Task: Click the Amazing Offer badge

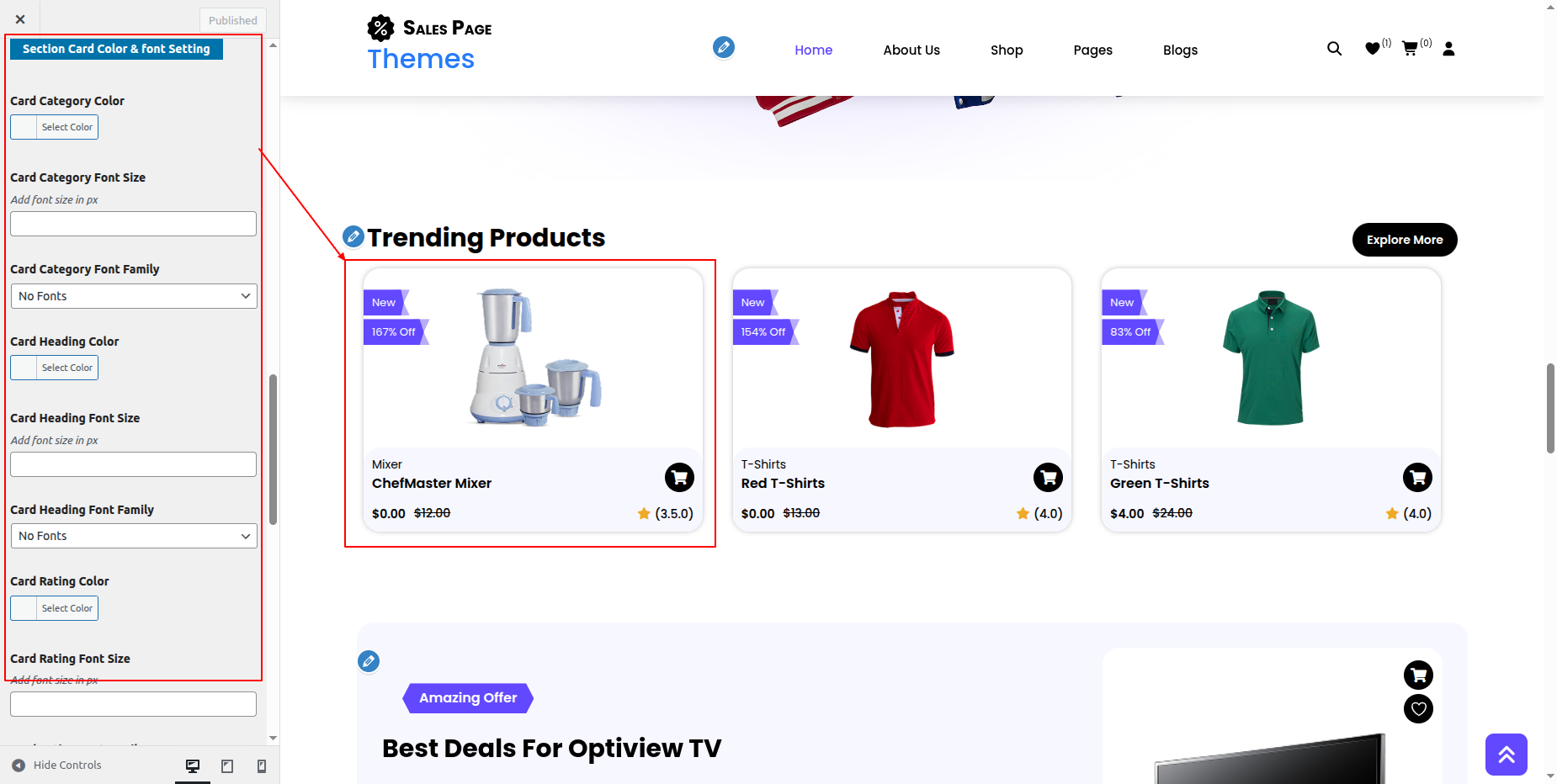Action: point(468,698)
